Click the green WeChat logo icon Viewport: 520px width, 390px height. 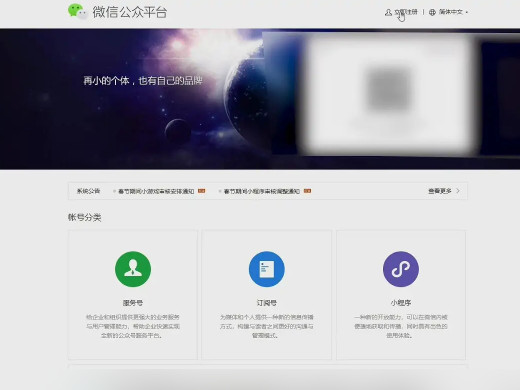[77, 11]
